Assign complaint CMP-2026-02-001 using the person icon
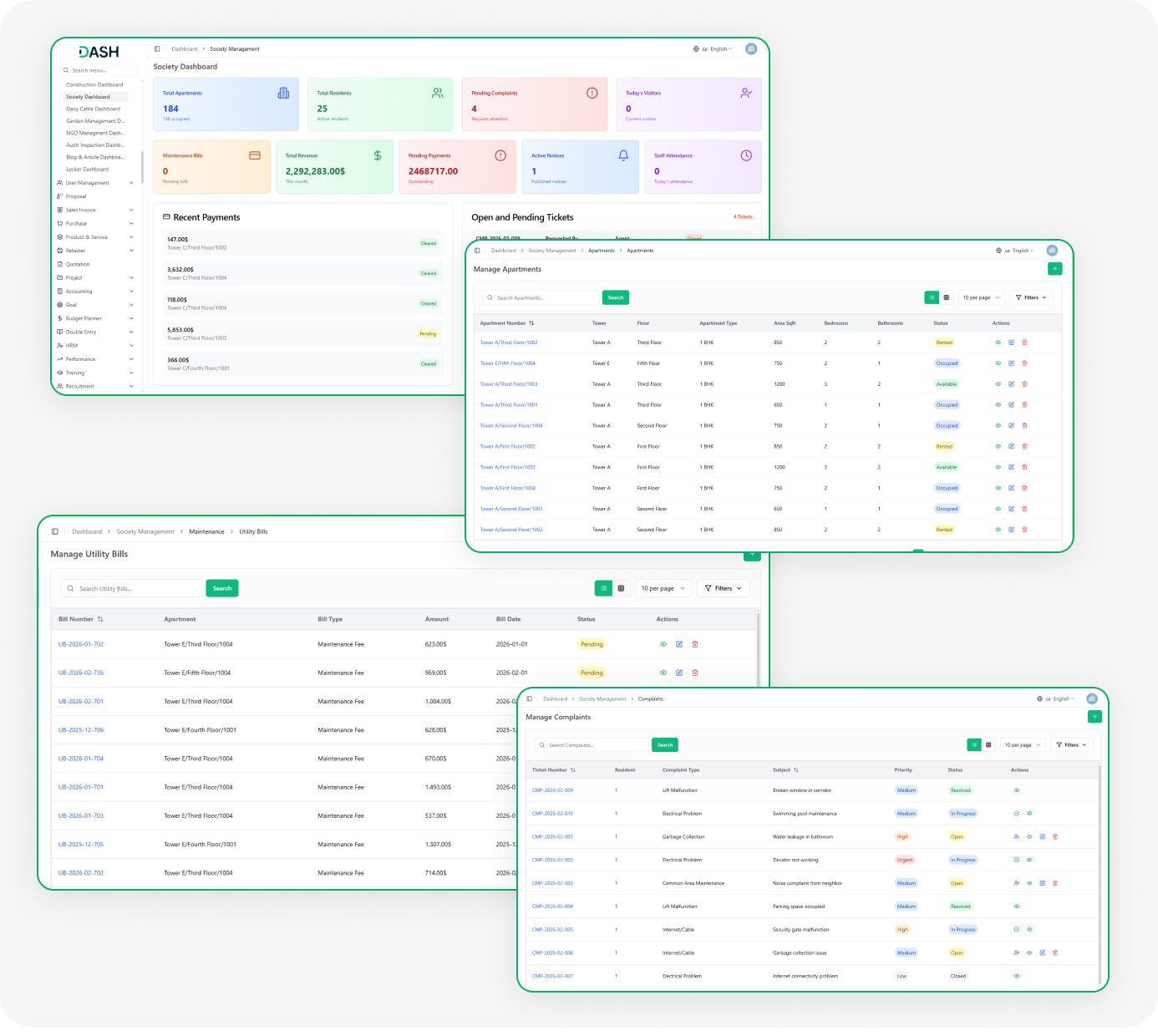1158x1036 pixels. (x=1016, y=836)
